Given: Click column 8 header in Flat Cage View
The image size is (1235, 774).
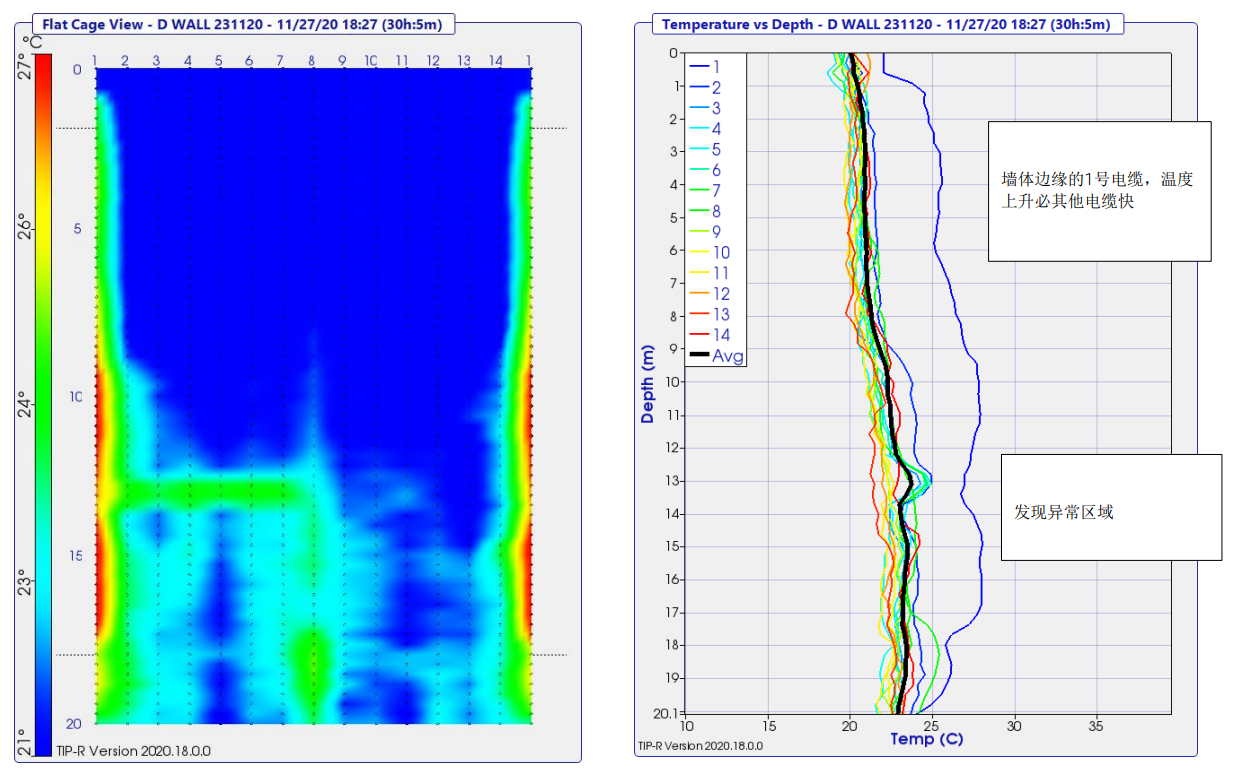Looking at the screenshot, I should (x=311, y=62).
